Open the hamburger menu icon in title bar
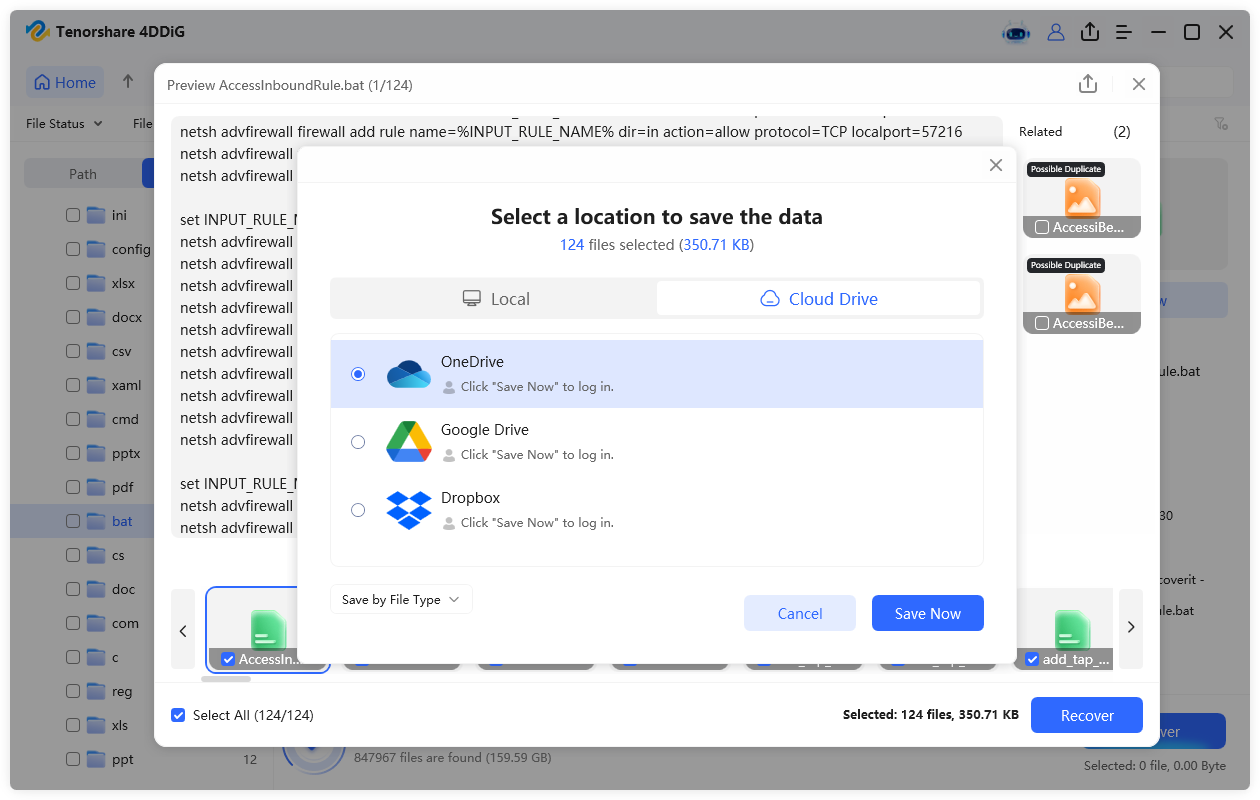This screenshot has height=800, width=1260. (x=1124, y=32)
